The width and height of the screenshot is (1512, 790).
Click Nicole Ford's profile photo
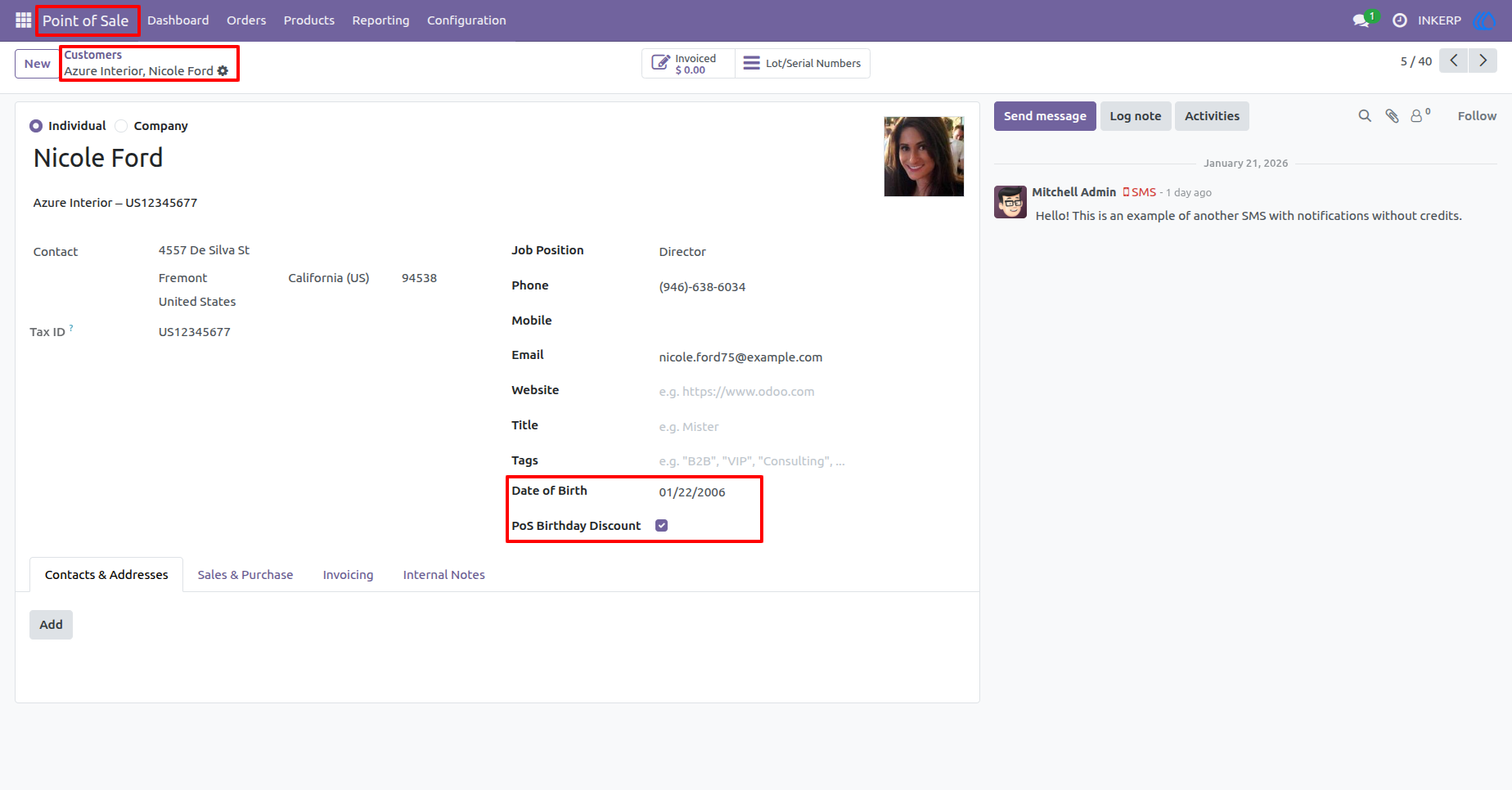coord(924,156)
